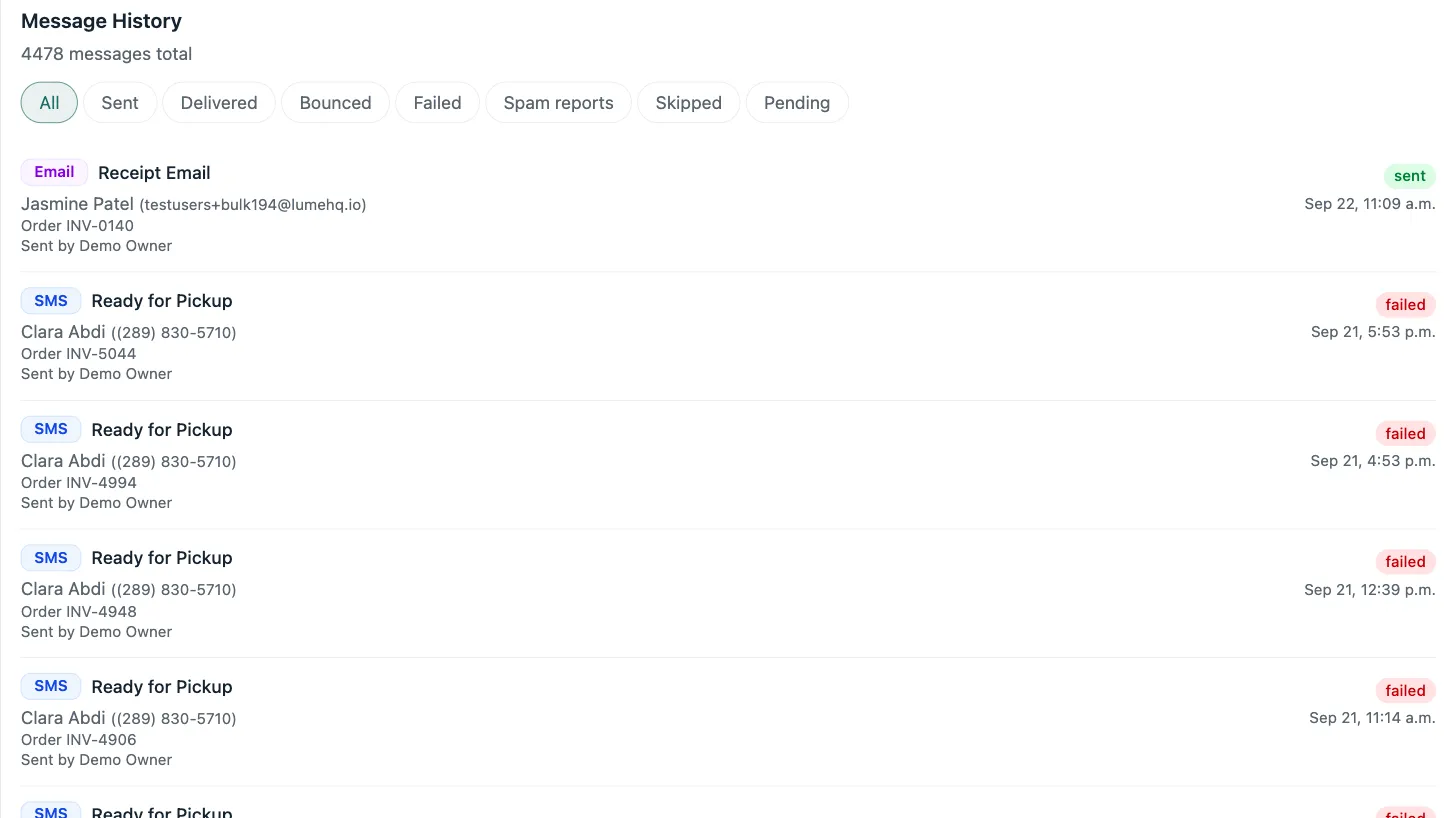Filter messages by Sent
The image size is (1456, 818).
[x=120, y=103]
